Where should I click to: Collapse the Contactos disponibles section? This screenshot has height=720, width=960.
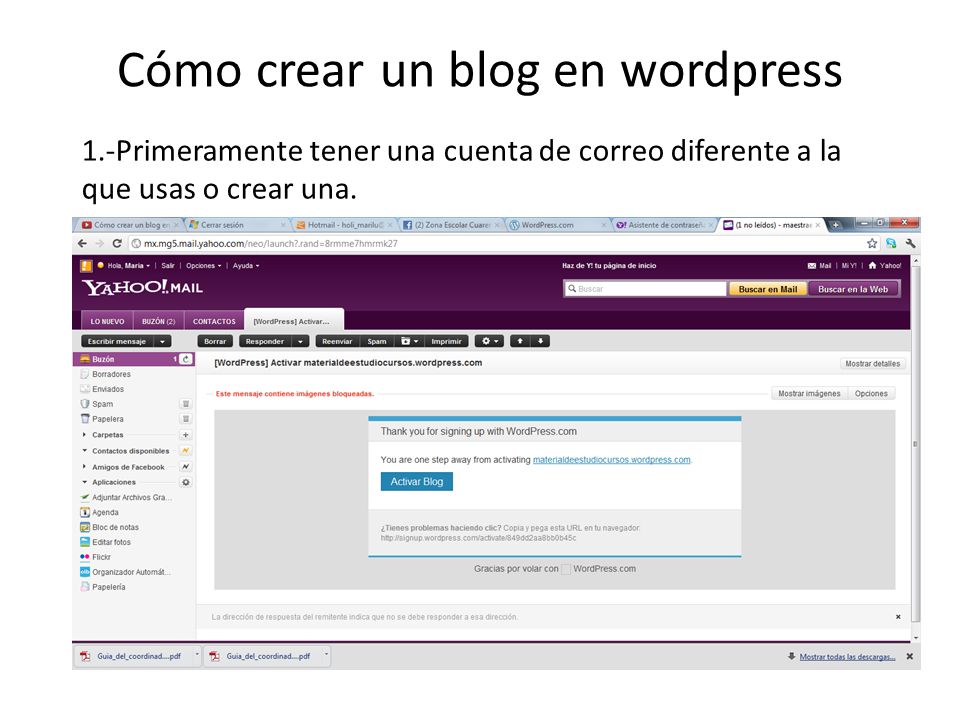pyautogui.click(x=84, y=451)
